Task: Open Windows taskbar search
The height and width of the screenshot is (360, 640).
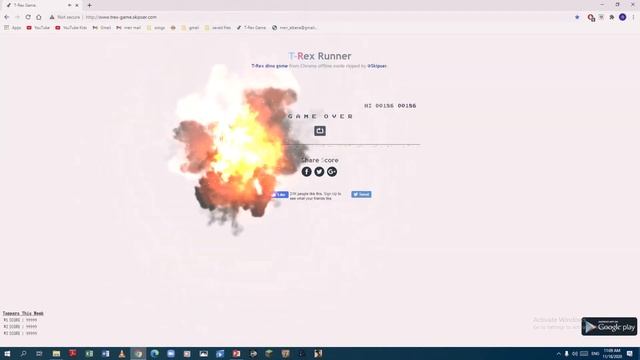Action: click(23, 353)
